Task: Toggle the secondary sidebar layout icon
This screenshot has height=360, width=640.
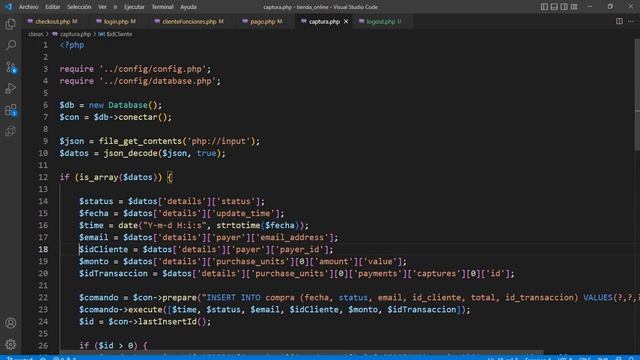Action: coord(564,7)
